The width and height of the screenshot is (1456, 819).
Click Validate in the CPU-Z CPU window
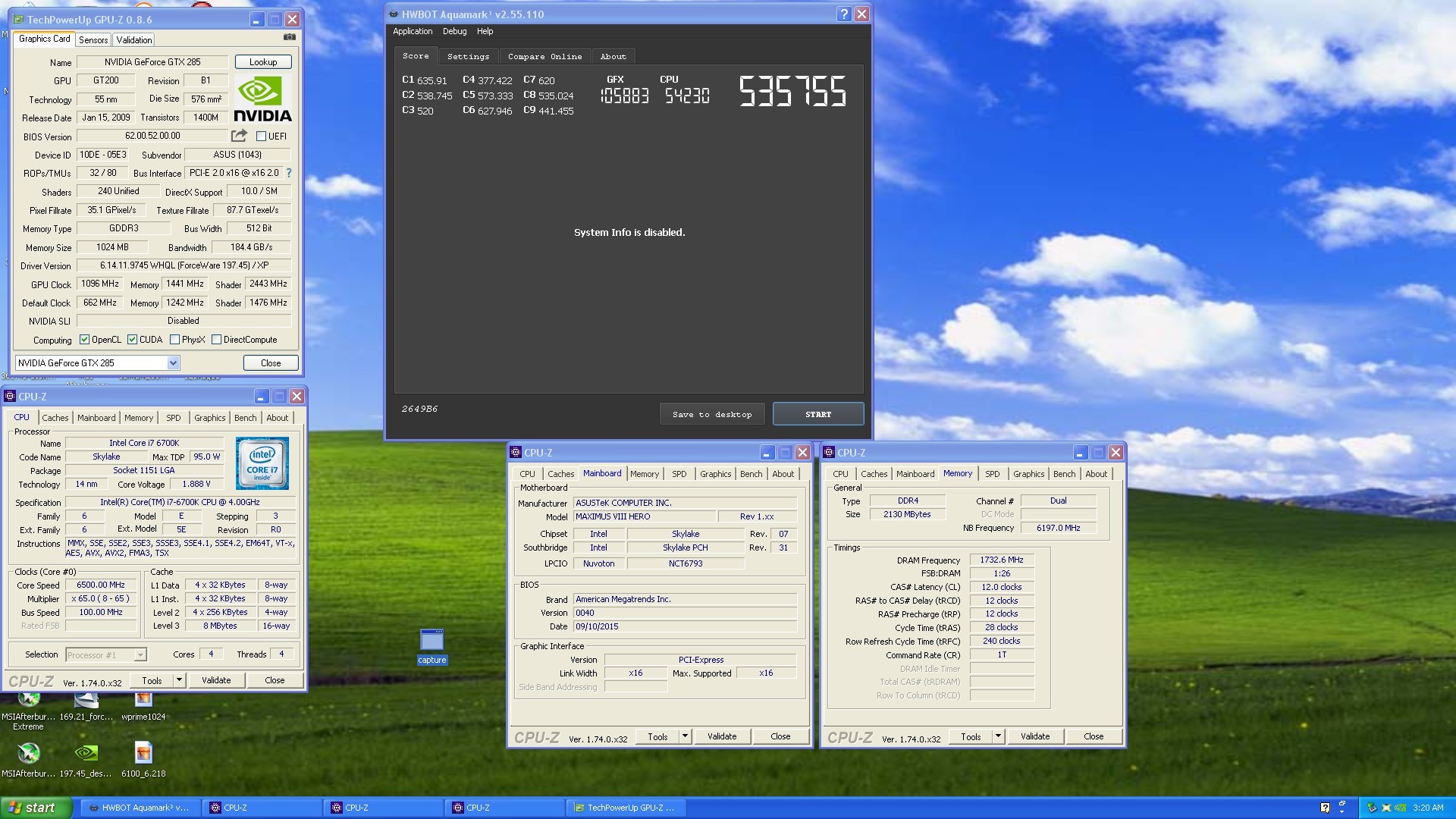[x=216, y=680]
